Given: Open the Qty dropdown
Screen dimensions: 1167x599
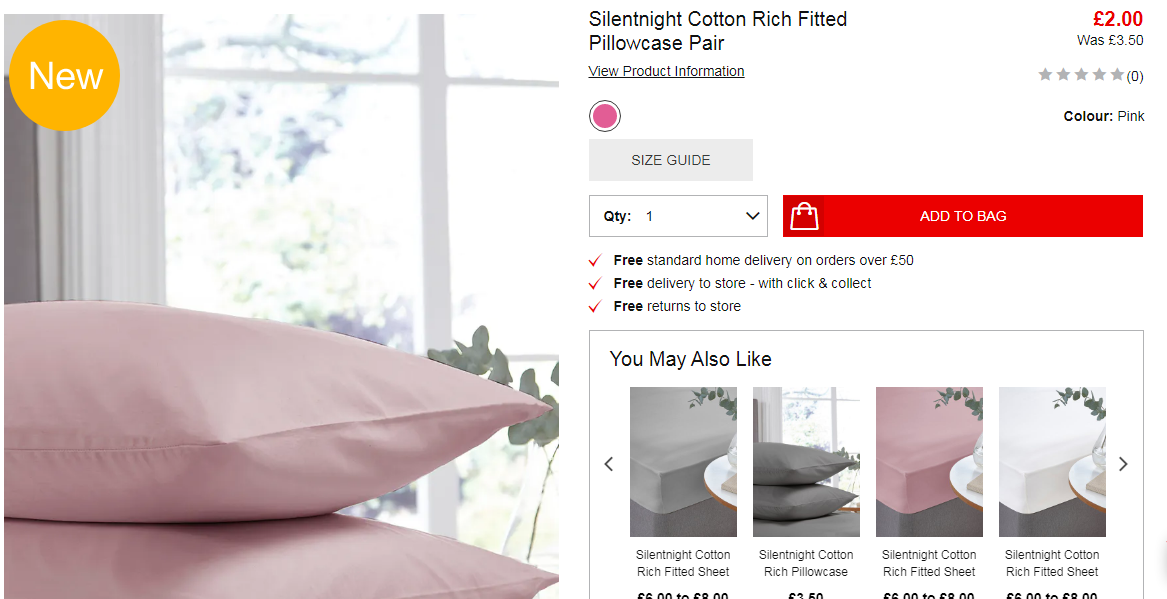Looking at the screenshot, I should pos(678,217).
